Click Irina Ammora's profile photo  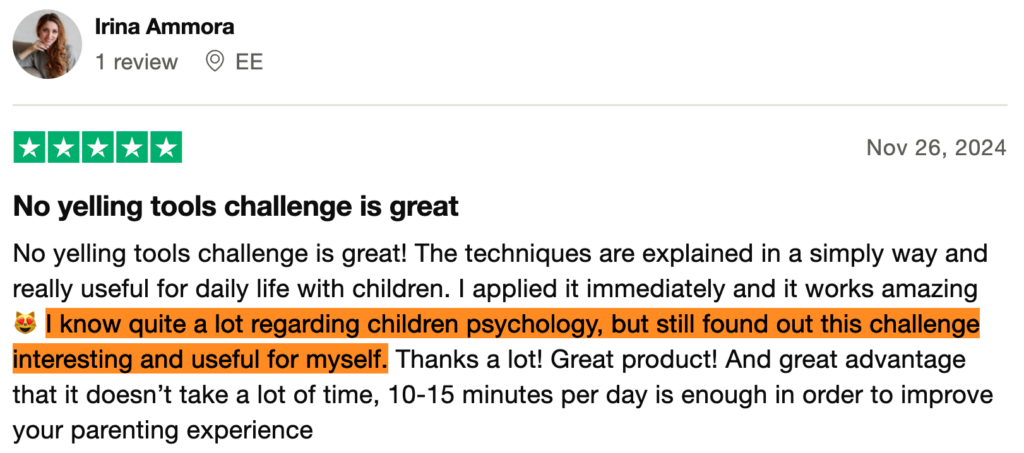(x=47, y=44)
